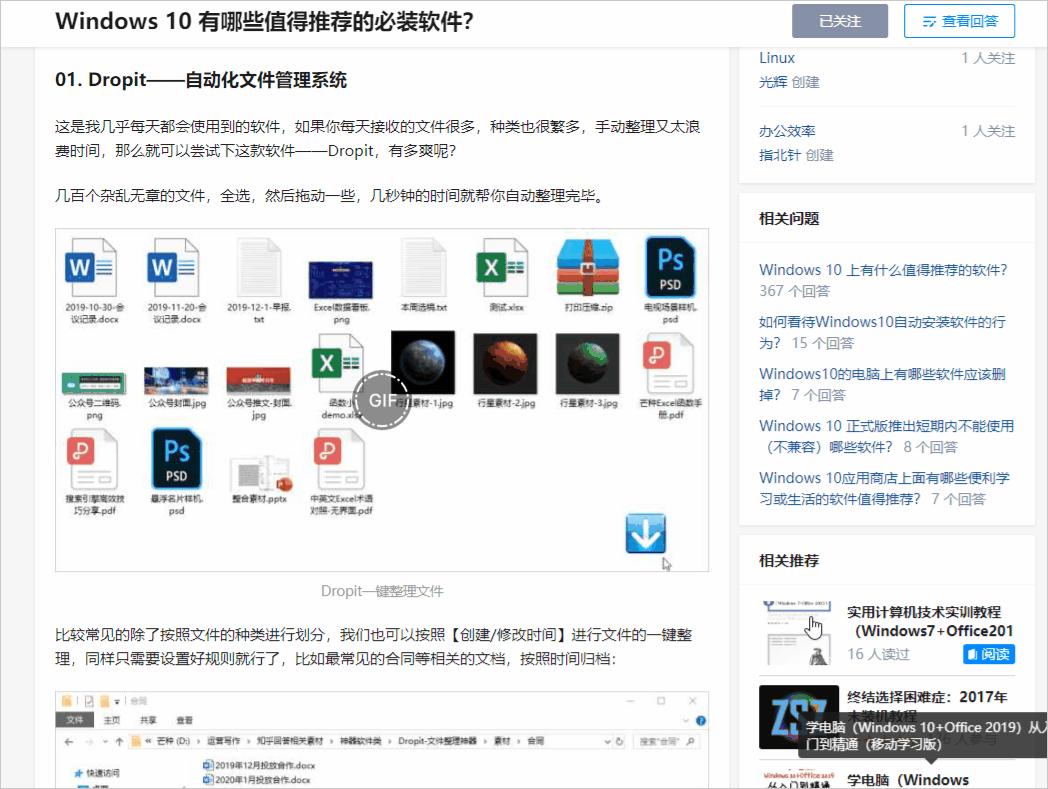
Task: Click 芒种 (D:) in the address breadcrumb
Action: [174, 742]
